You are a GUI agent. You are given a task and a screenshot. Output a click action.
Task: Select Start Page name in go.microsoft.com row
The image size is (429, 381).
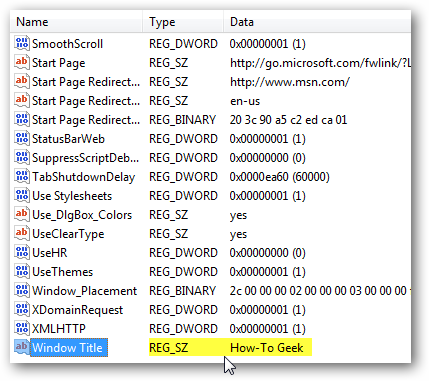[x=58, y=63]
